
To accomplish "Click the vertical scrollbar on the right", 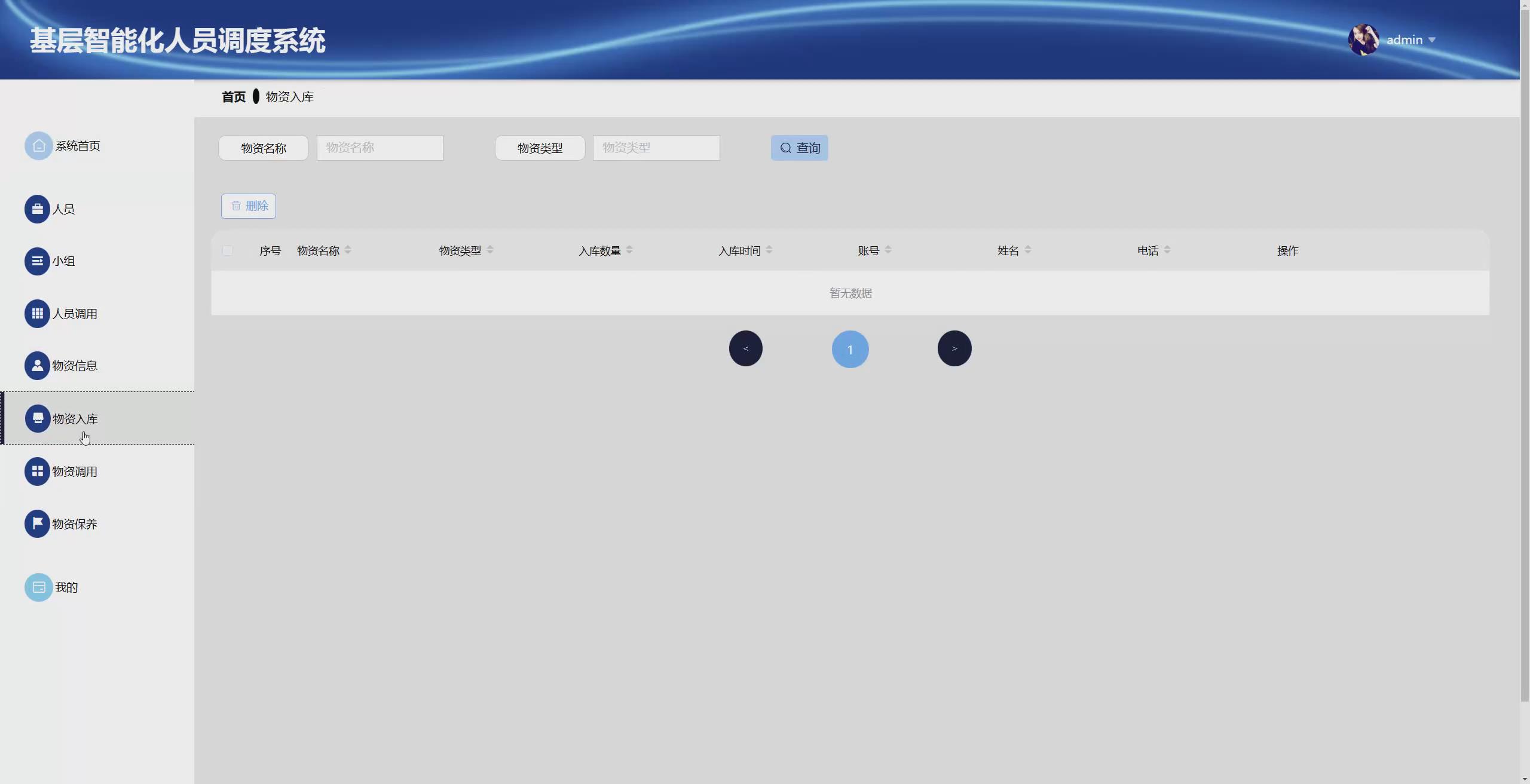I will 1525,359.
